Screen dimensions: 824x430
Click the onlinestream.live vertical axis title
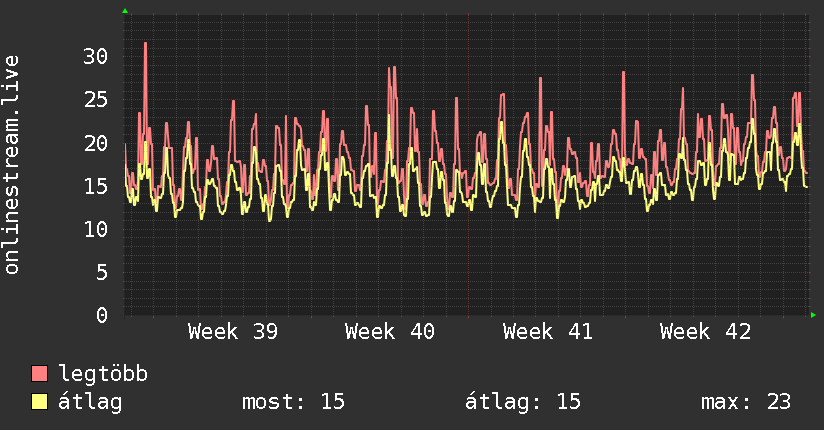(12, 165)
